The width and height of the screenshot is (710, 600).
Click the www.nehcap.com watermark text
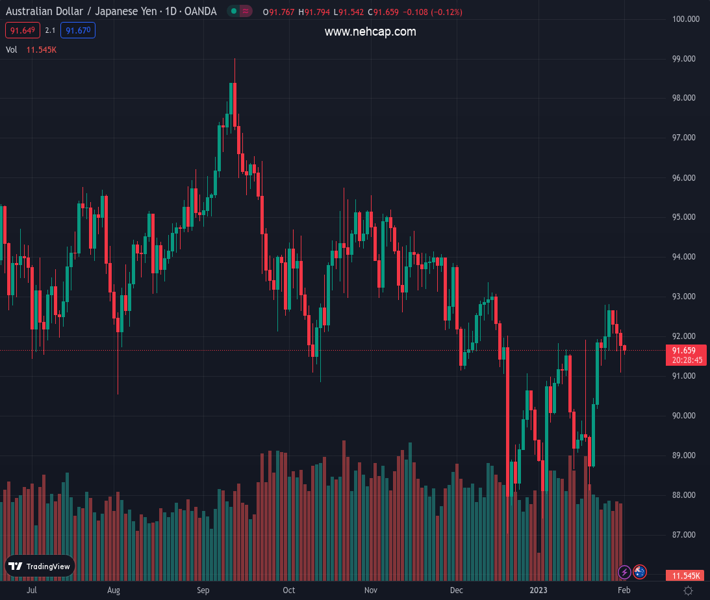[370, 32]
